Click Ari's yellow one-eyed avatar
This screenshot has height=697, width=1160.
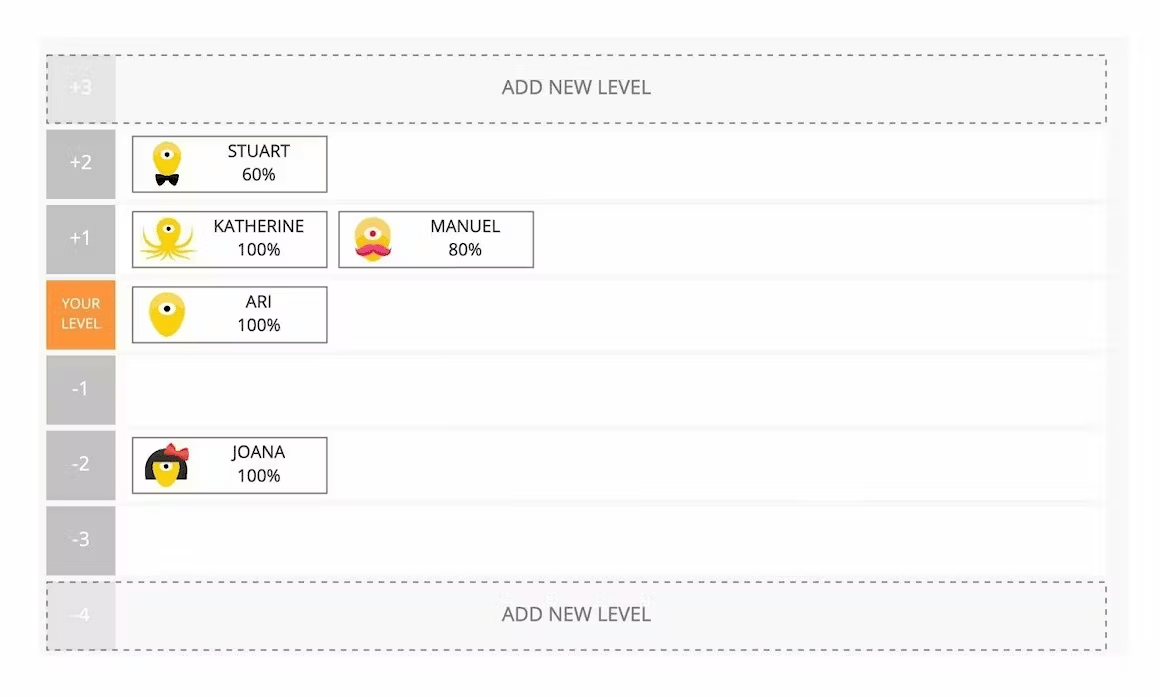pos(167,315)
